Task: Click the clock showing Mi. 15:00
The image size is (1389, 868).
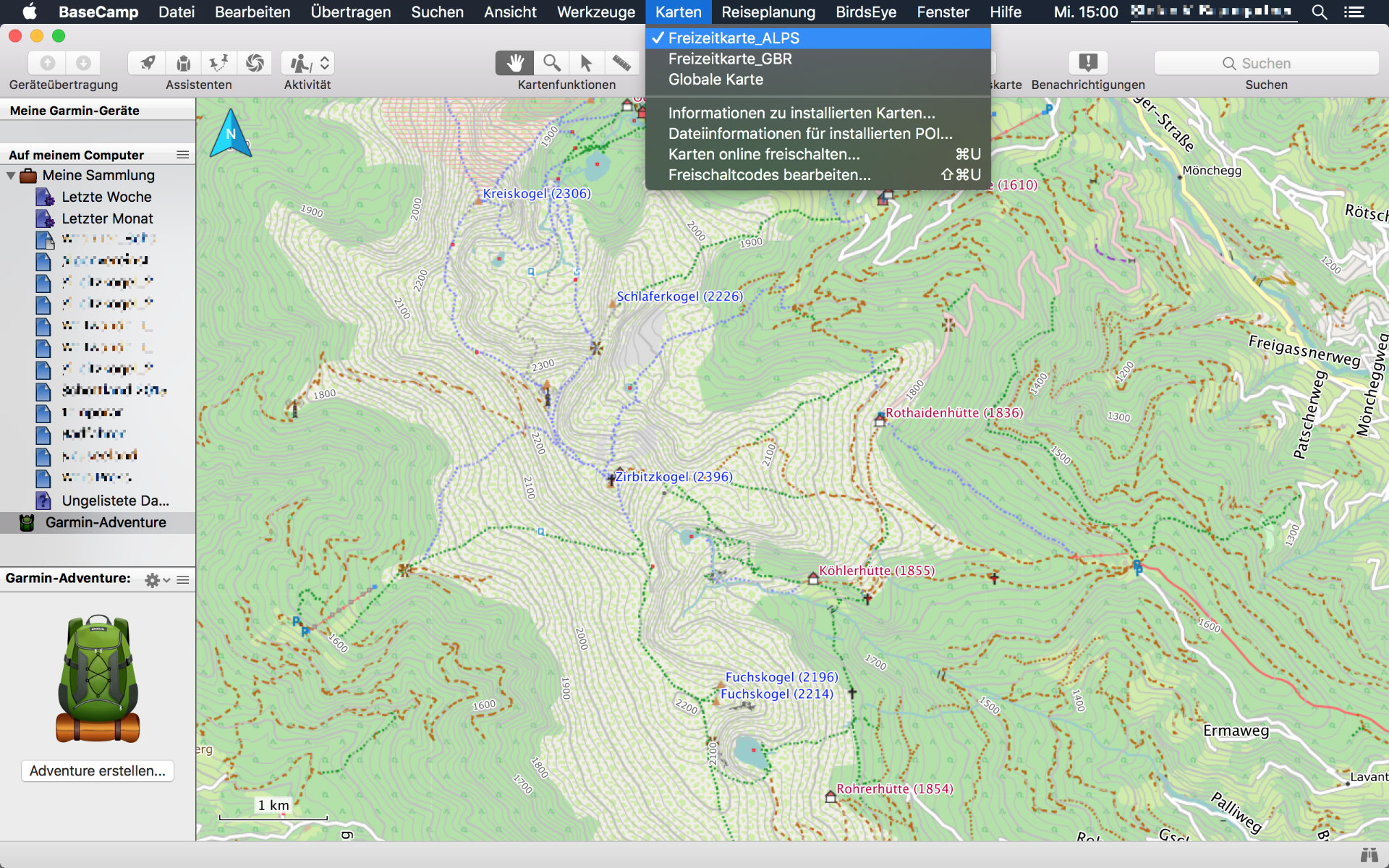Action: (x=1086, y=12)
